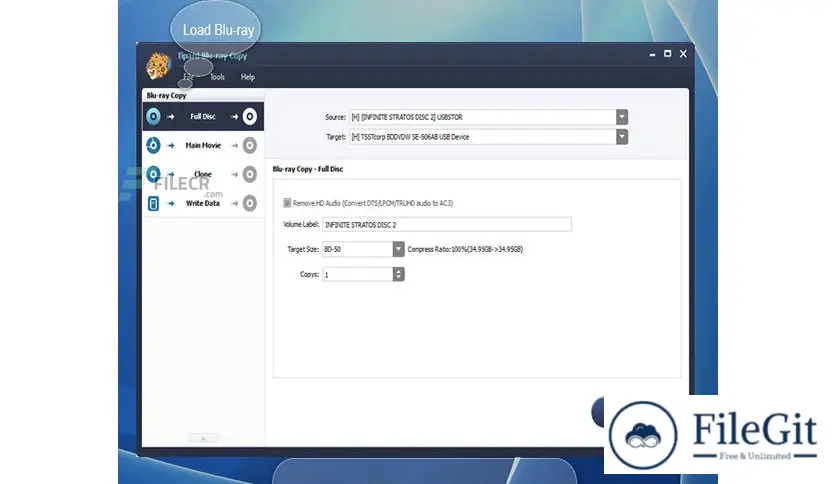Select the Write Data copy mode

pyautogui.click(x=203, y=203)
